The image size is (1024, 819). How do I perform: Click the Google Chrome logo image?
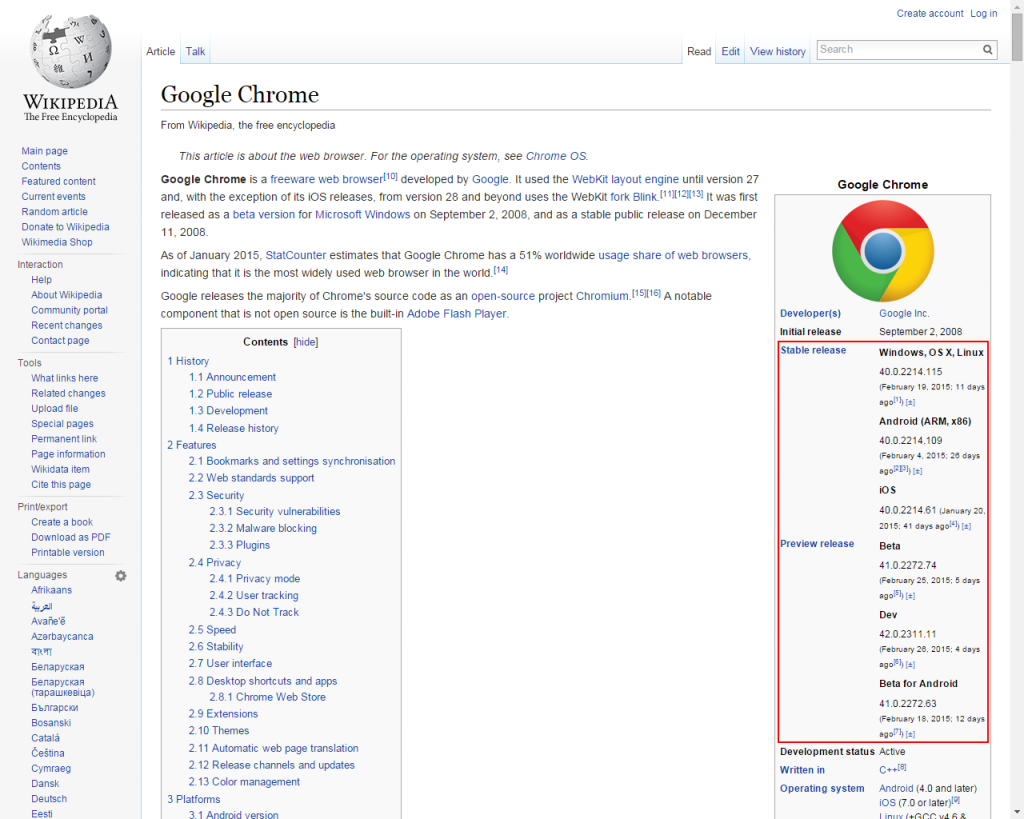click(x=882, y=251)
